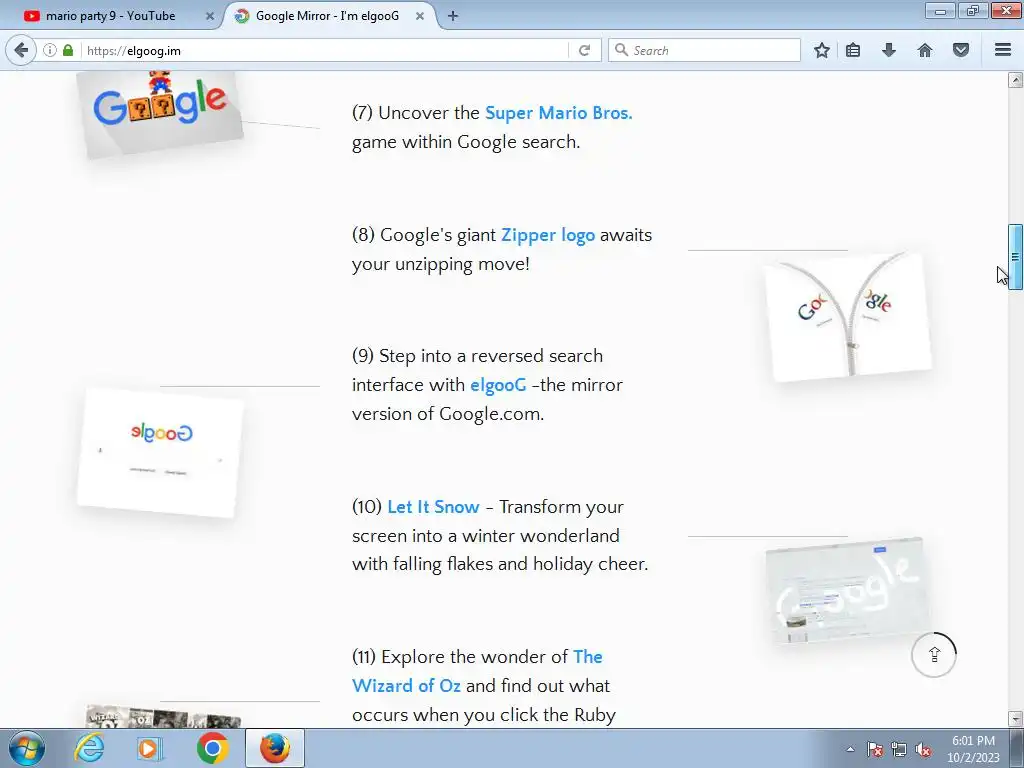Restore down the Firefox window

pos(972,10)
